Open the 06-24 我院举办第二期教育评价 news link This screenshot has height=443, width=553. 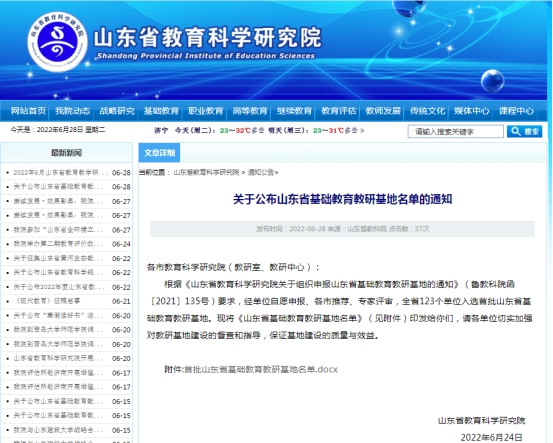click(58, 244)
